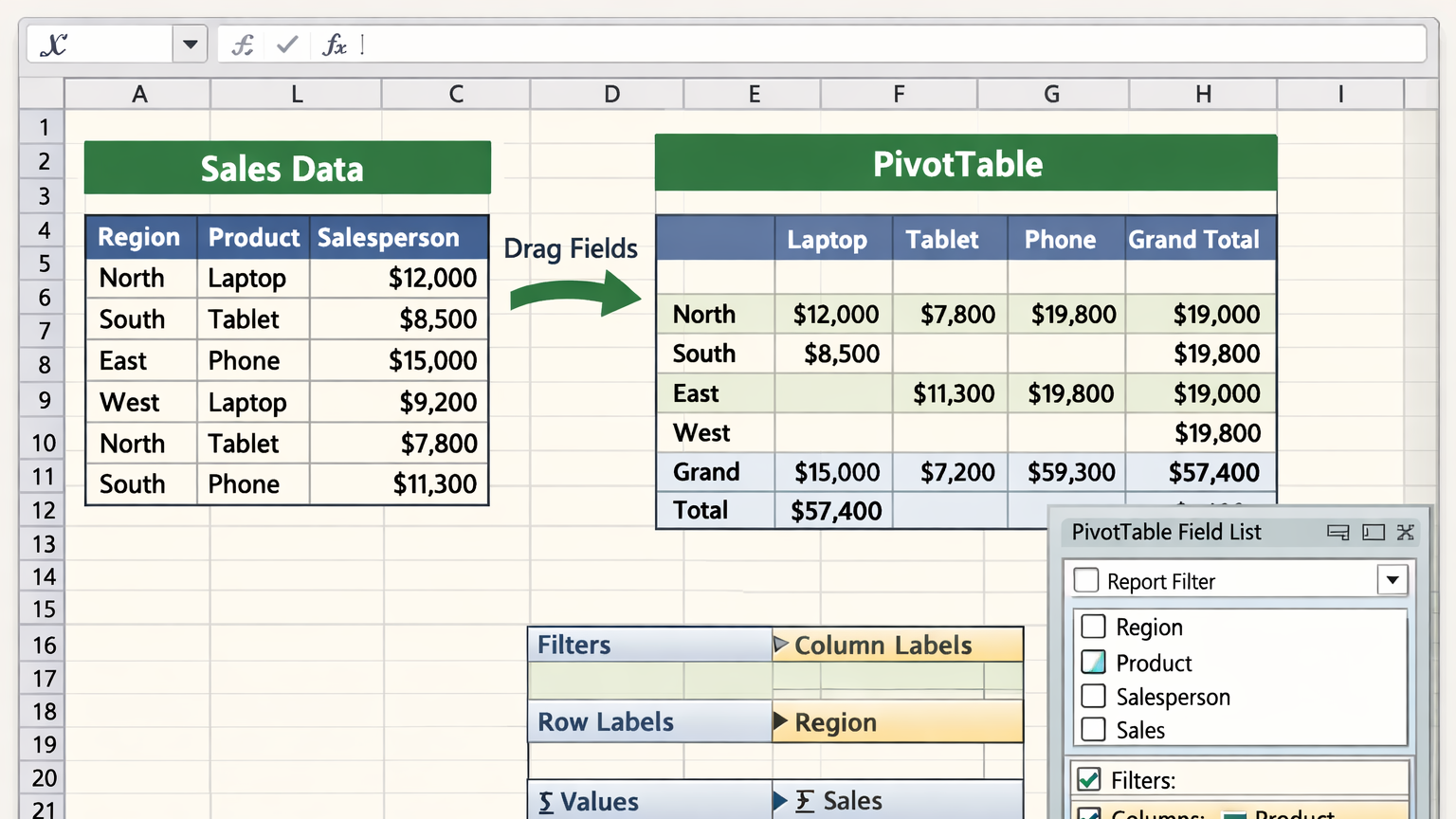The width and height of the screenshot is (1456, 819).
Task: Select the Filters section header
Action: pyautogui.click(x=573, y=645)
